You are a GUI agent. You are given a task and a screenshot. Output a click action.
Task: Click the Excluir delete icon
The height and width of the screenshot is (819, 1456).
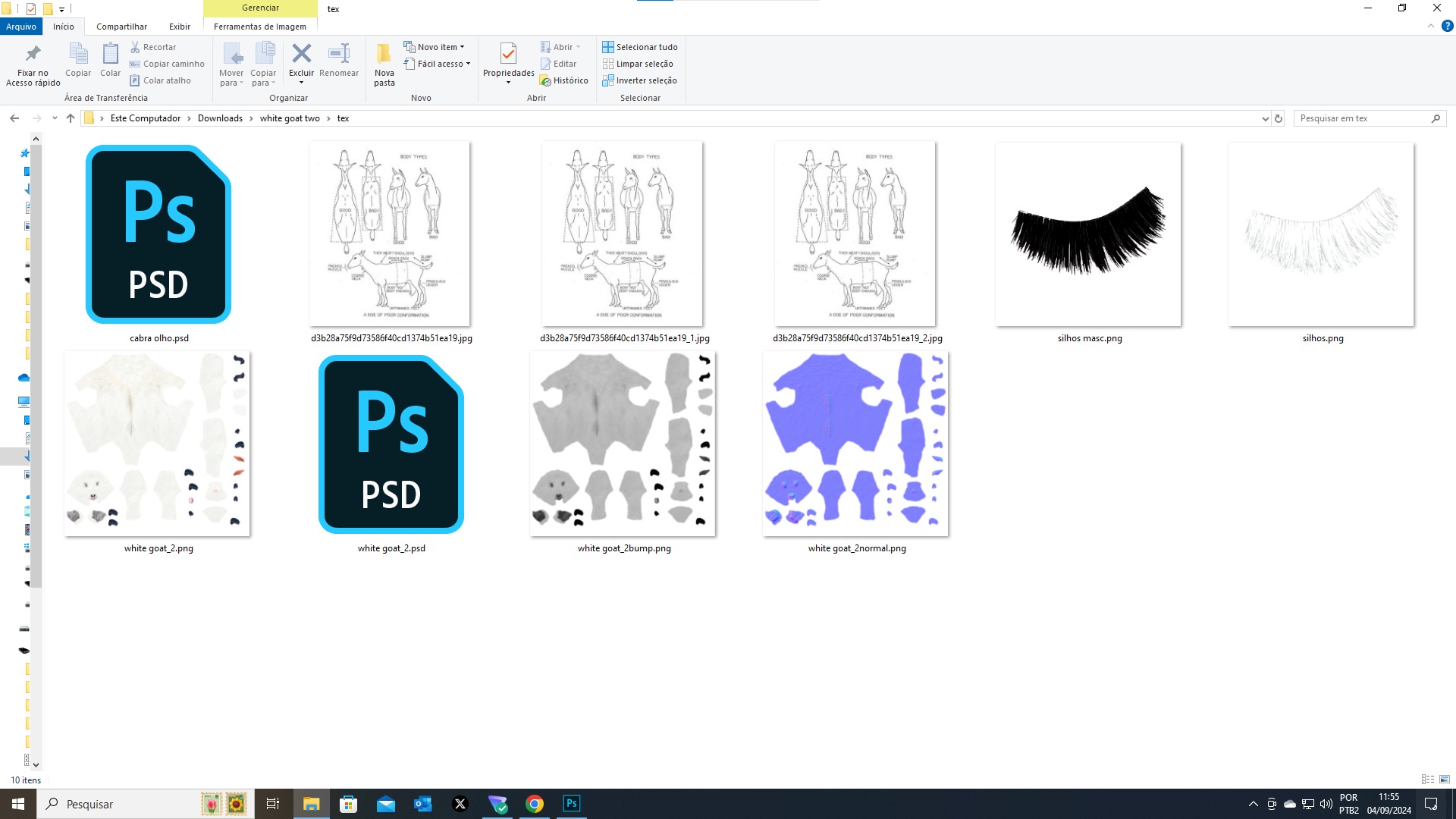point(301,54)
